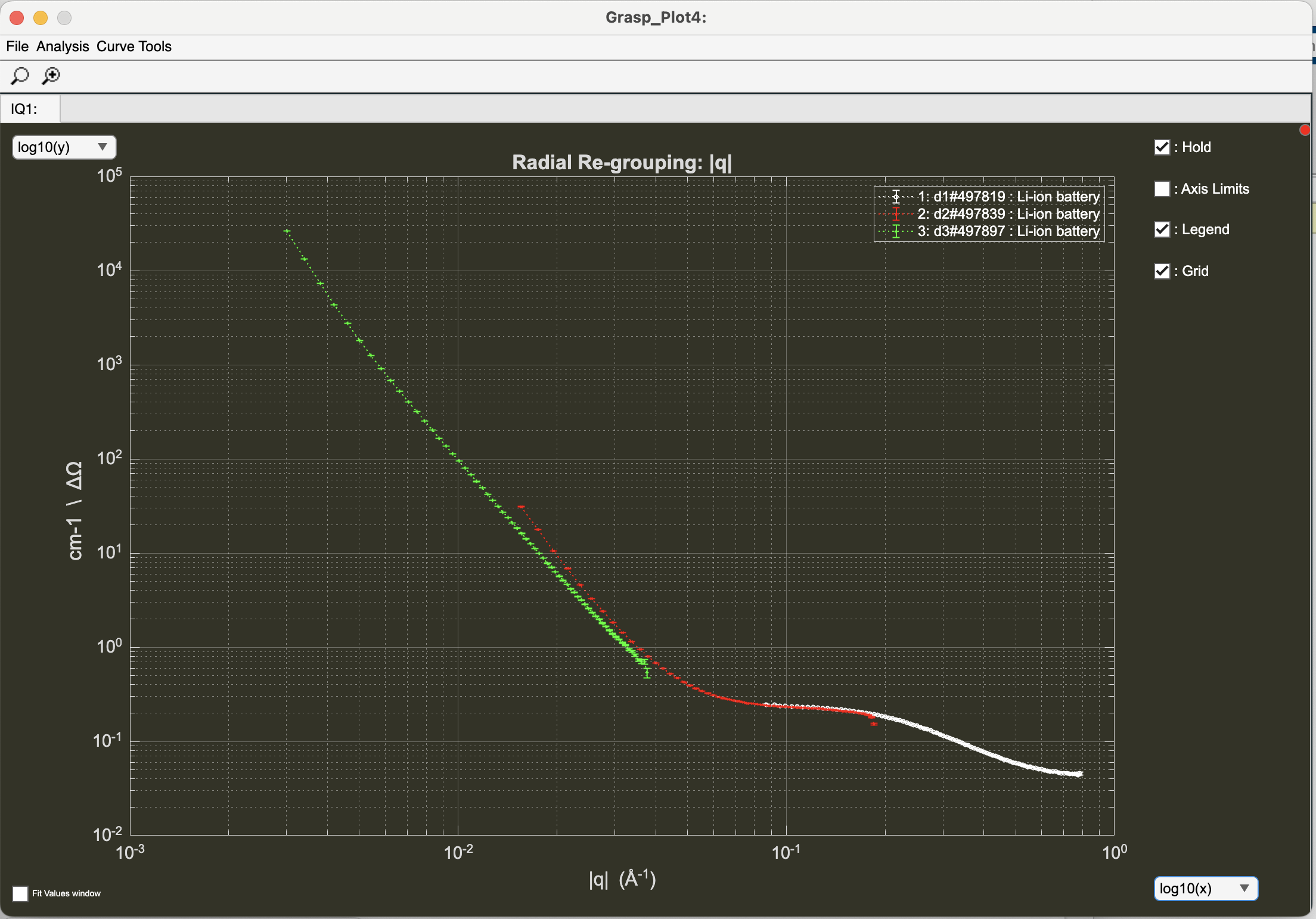Check the Fit Values window box
This screenshot has height=919, width=1316.
[x=20, y=893]
